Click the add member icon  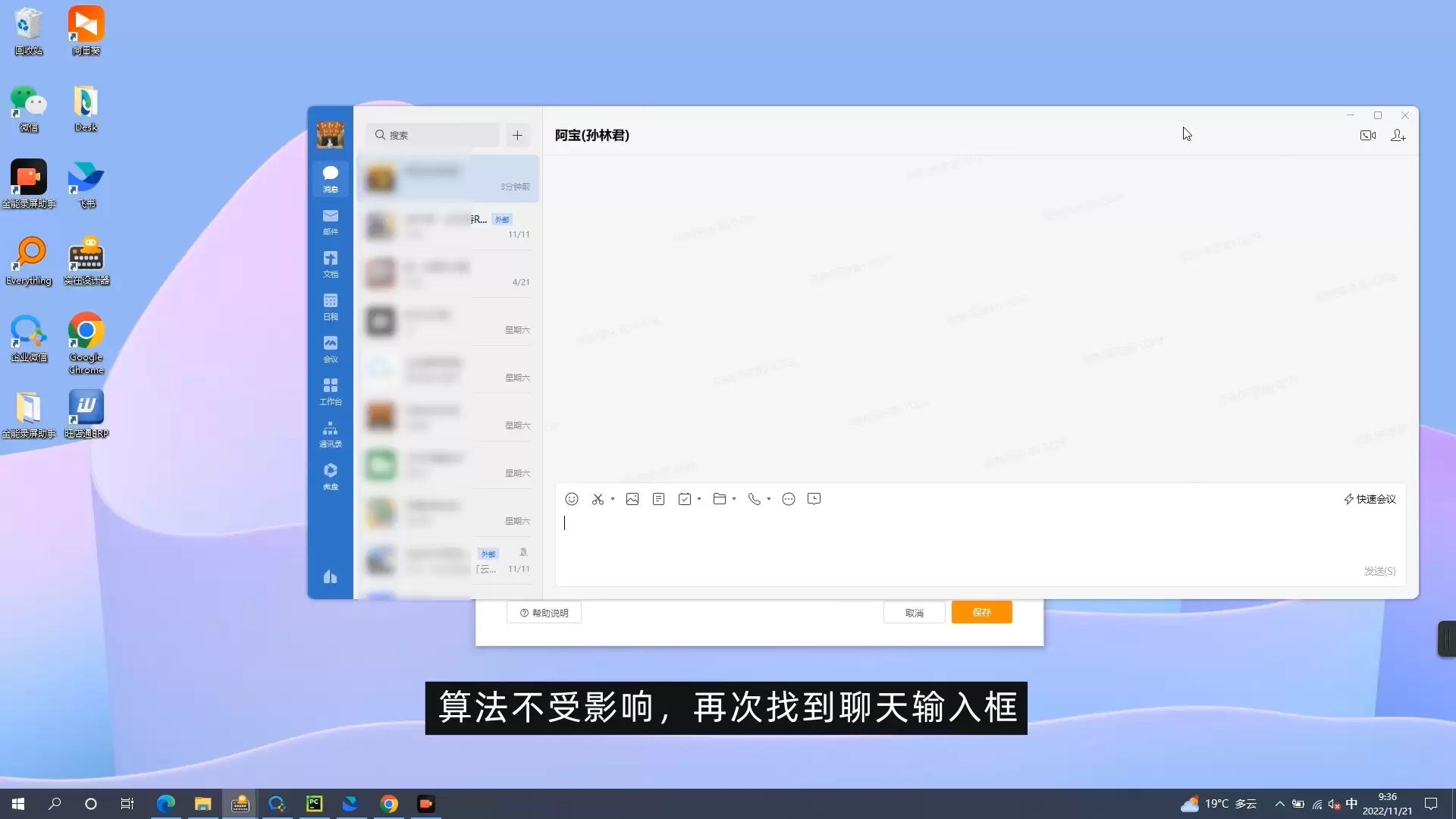tap(1398, 136)
